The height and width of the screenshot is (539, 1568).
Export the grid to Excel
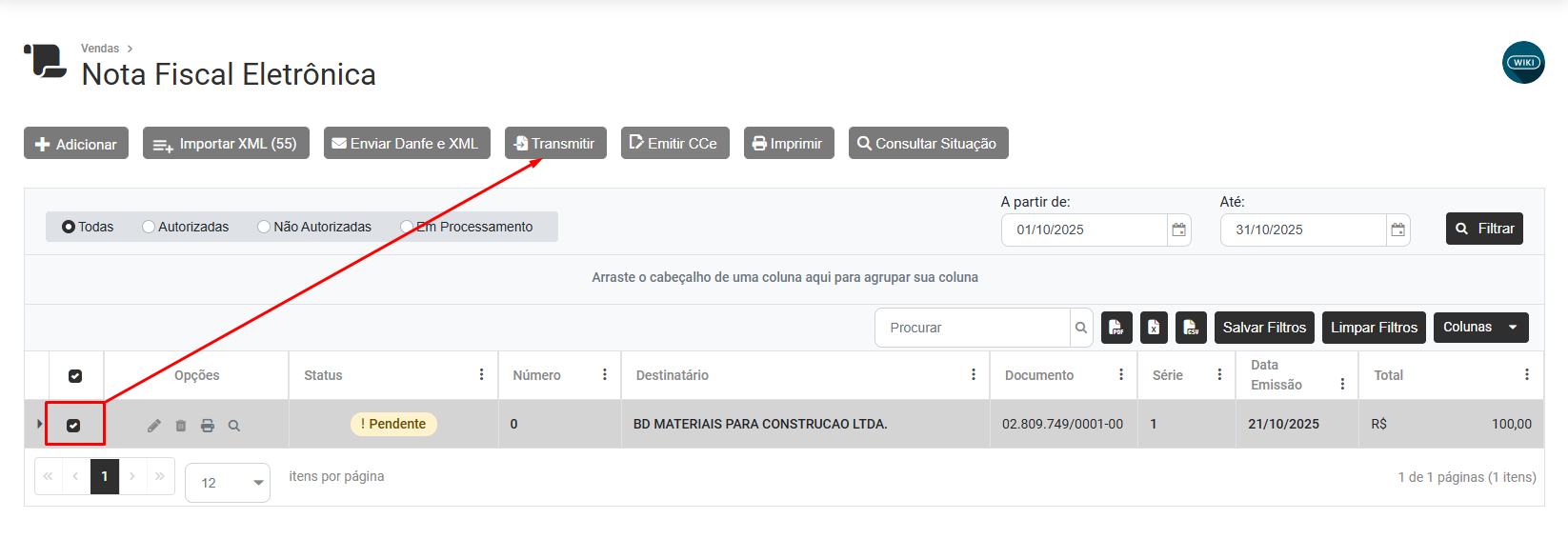pyautogui.click(x=1154, y=328)
